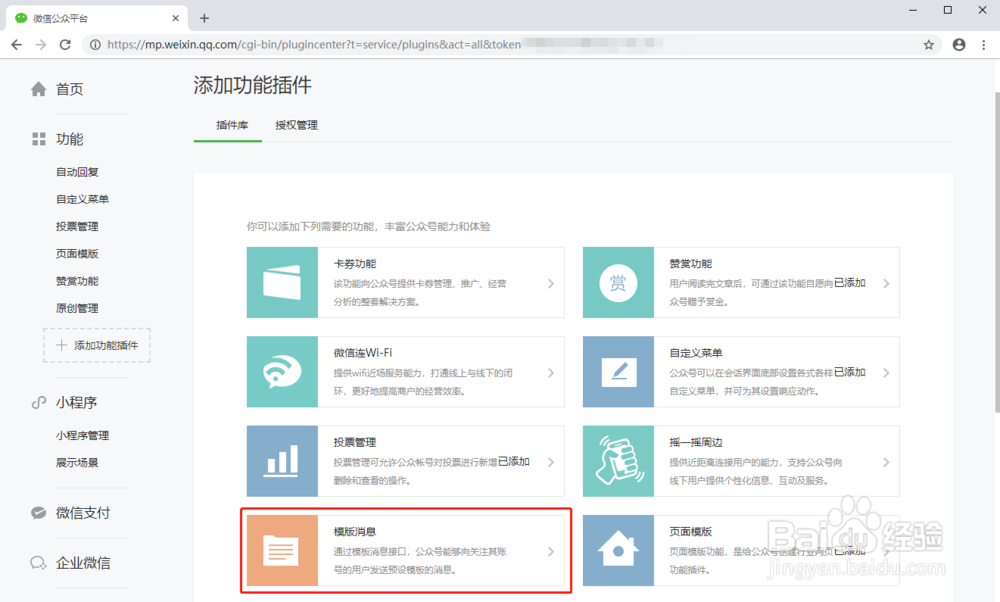
Task: Expand the 模版消息 card chevron
Action: [x=551, y=551]
